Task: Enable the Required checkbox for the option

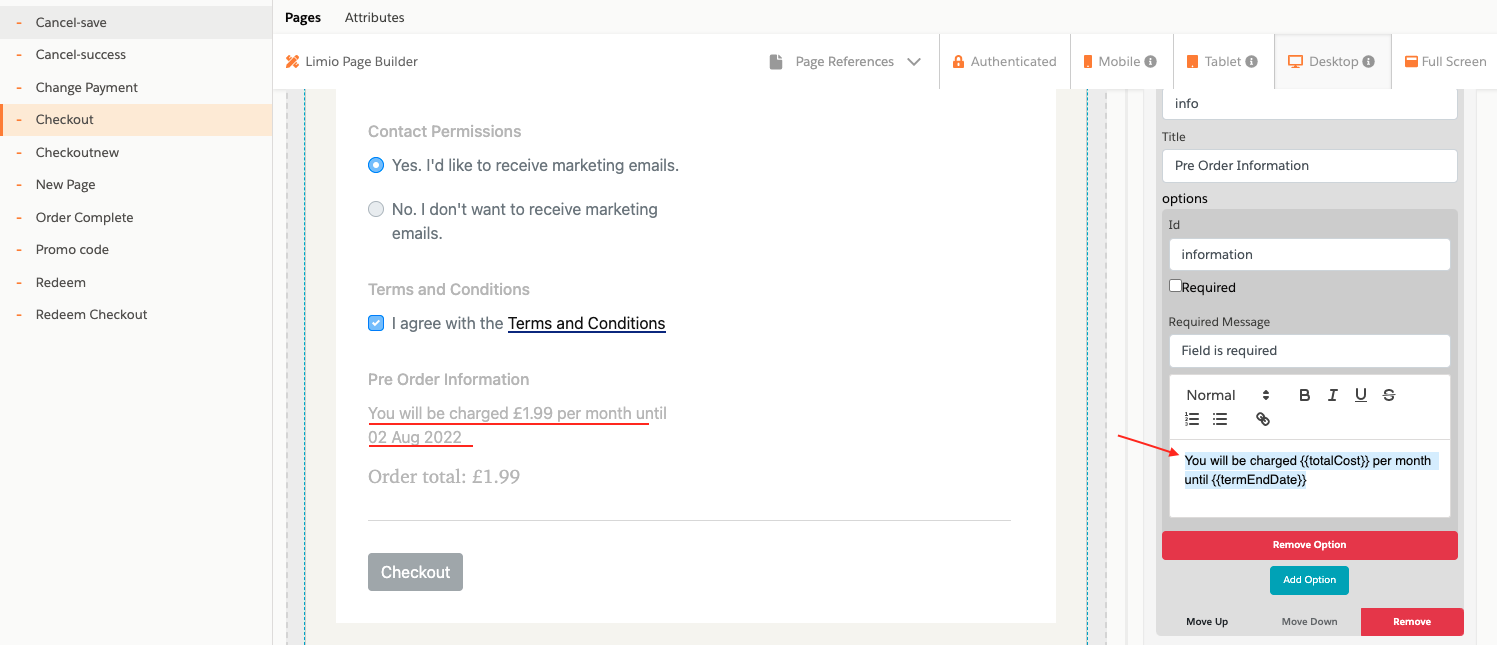Action: coord(1175,286)
